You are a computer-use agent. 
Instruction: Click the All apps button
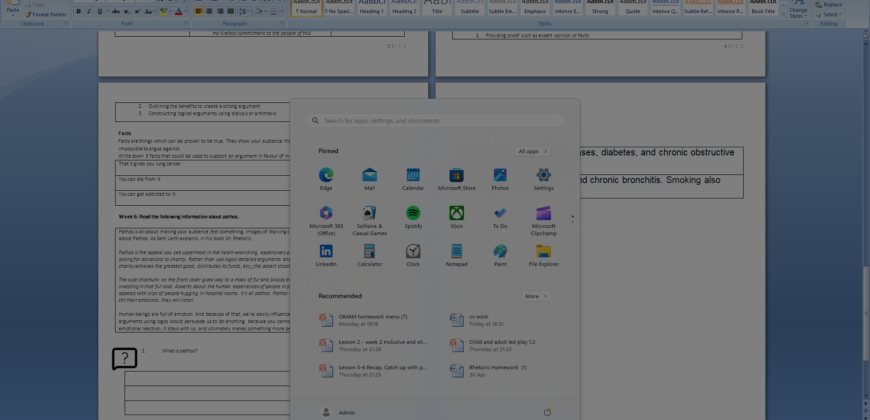coord(533,151)
